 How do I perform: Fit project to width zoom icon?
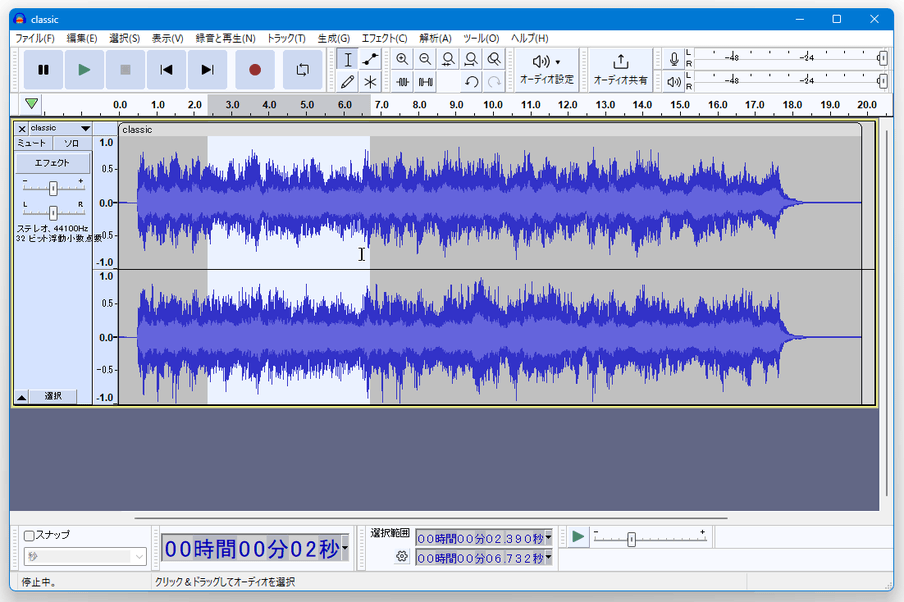point(471,59)
